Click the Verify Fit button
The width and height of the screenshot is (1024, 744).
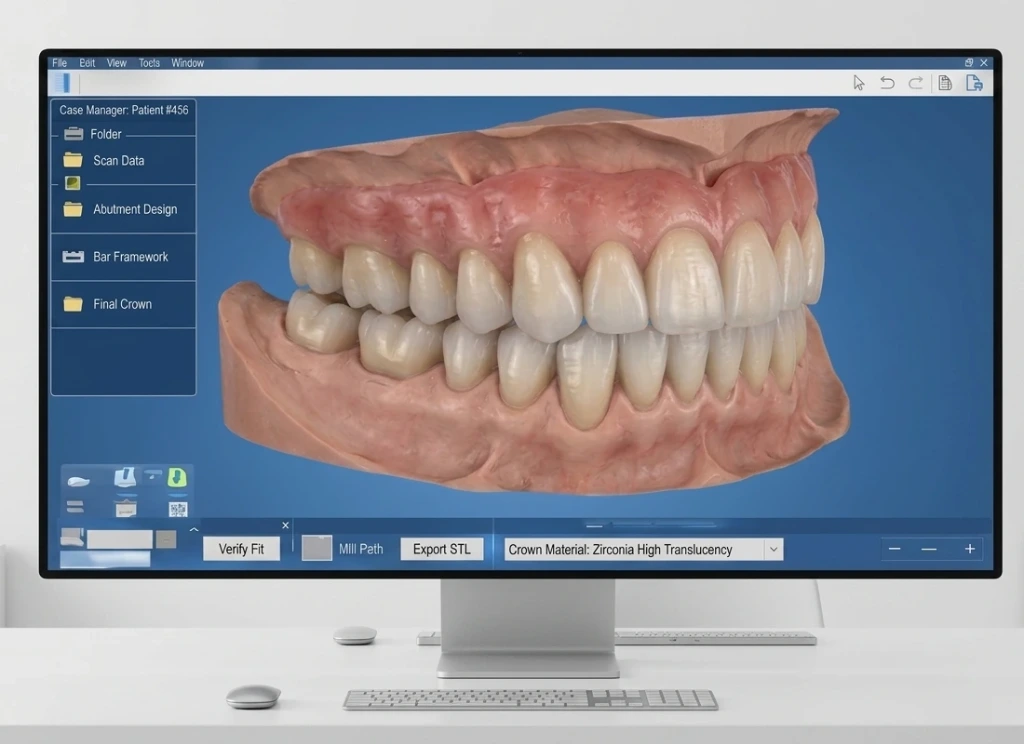[241, 548]
